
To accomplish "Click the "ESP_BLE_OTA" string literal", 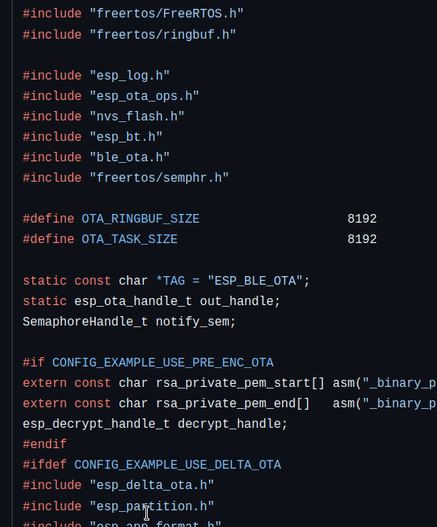I will pos(255,281).
